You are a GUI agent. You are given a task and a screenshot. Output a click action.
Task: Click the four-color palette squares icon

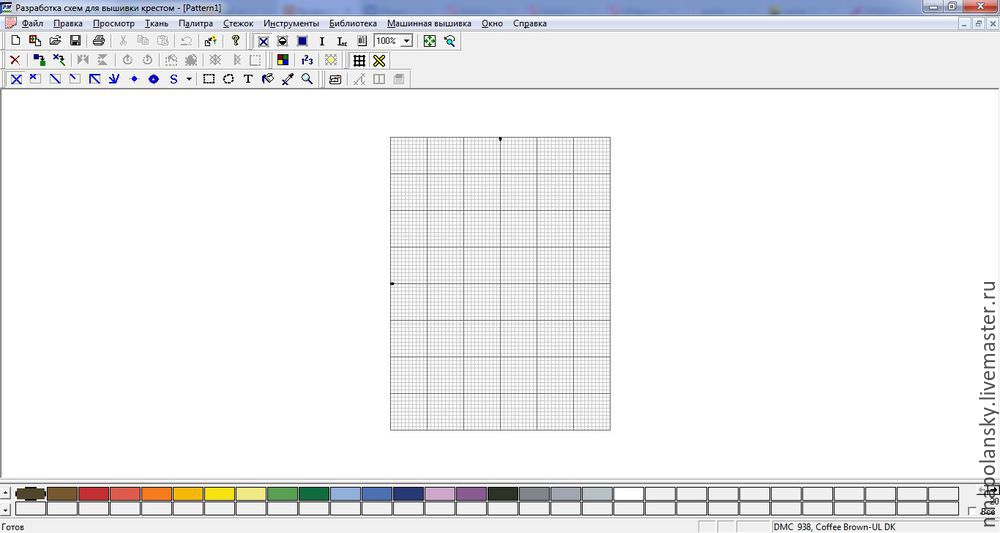[x=283, y=60]
